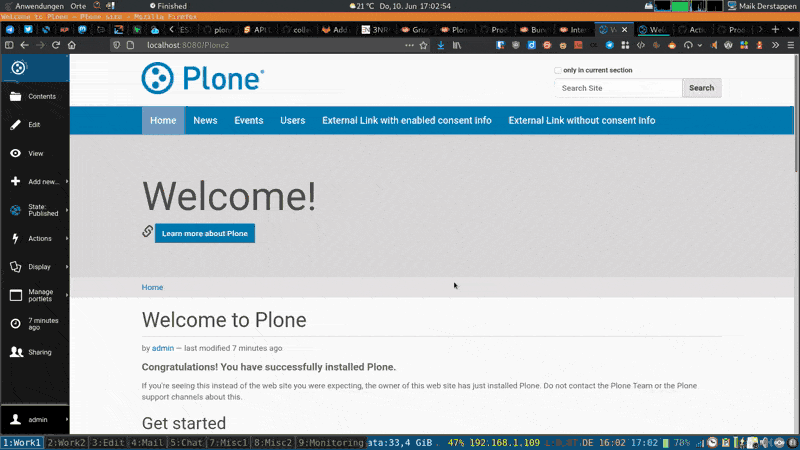Follow Home breadcrumb link

(x=152, y=287)
